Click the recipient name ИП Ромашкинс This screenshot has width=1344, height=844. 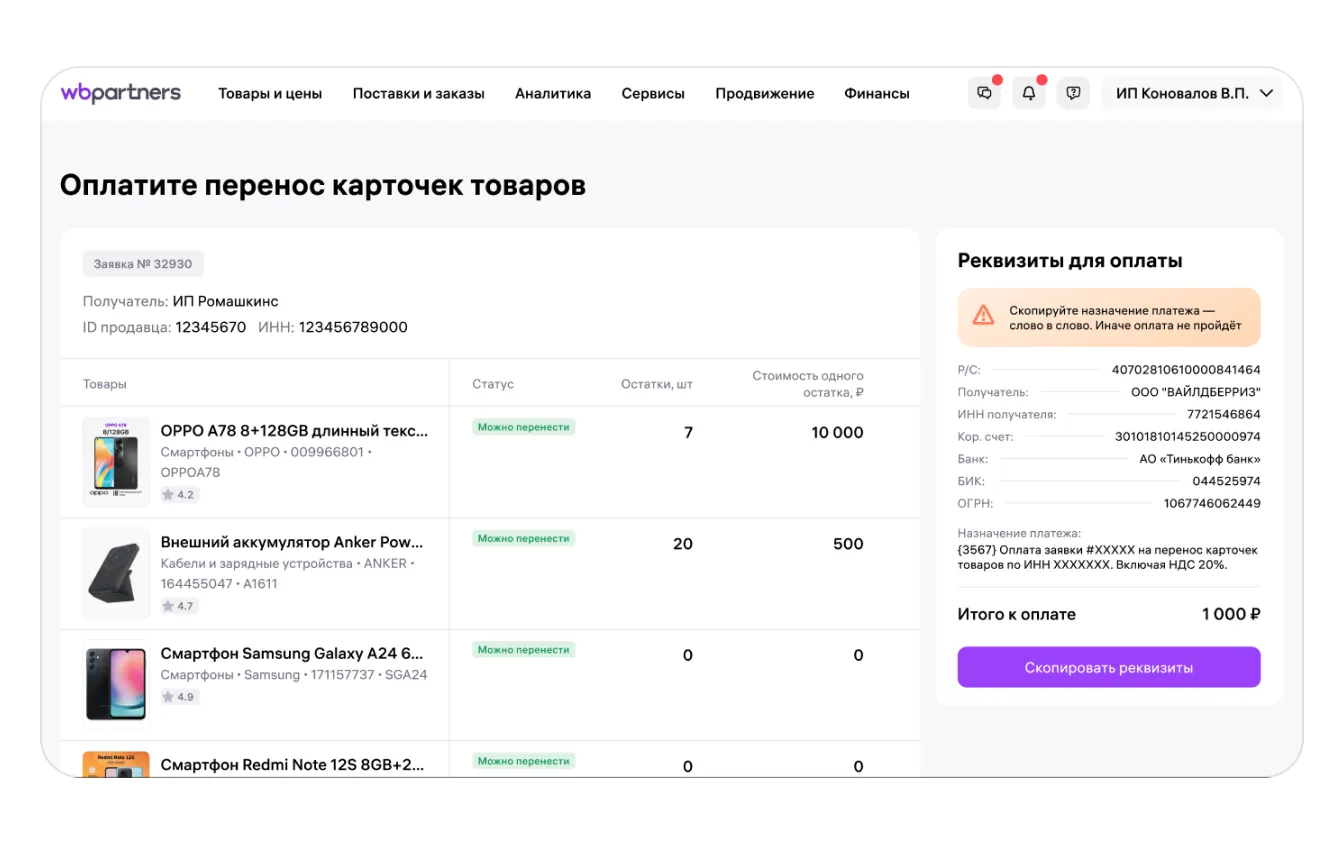(225, 301)
